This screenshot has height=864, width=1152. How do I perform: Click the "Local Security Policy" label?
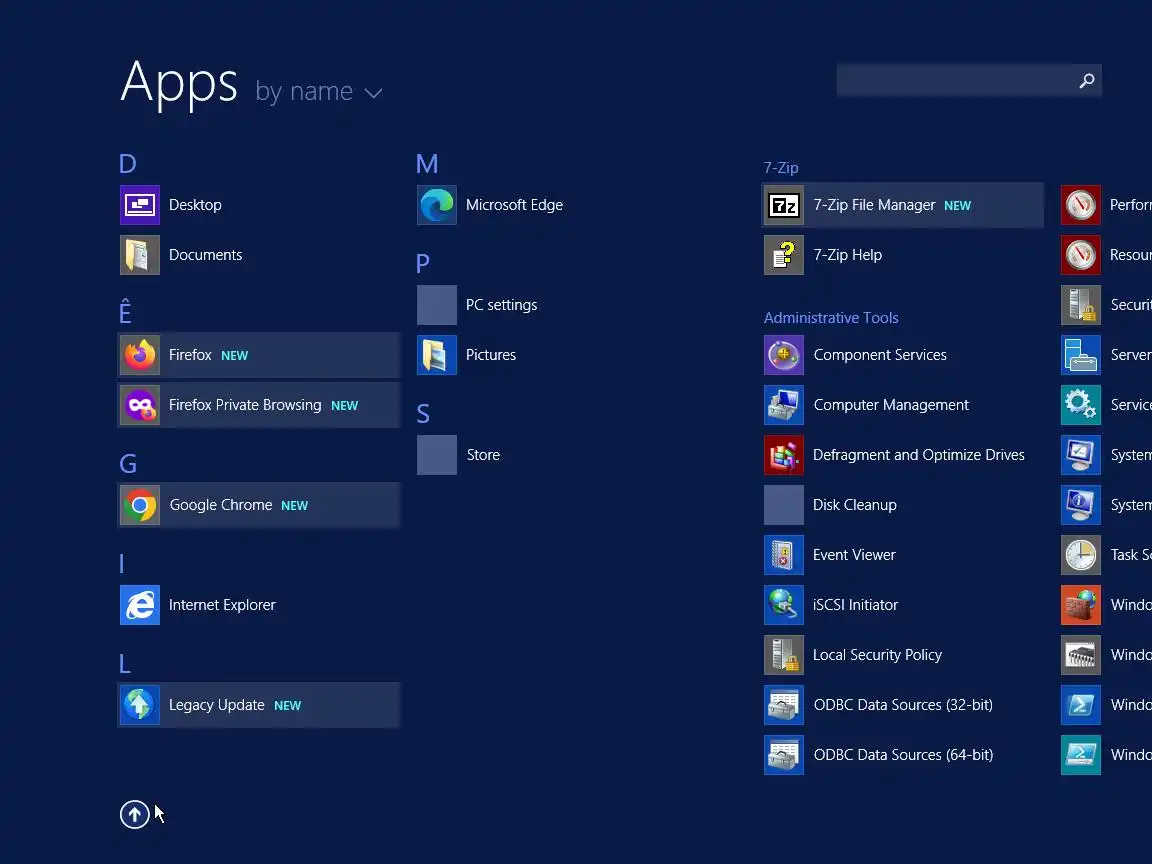[x=877, y=655]
